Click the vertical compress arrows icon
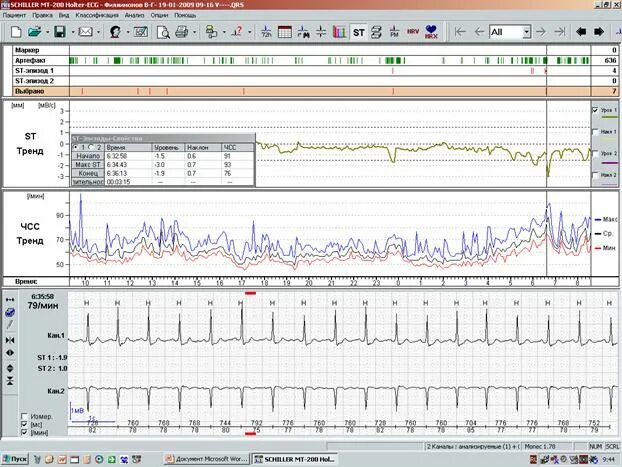The image size is (622, 467). (x=10, y=381)
